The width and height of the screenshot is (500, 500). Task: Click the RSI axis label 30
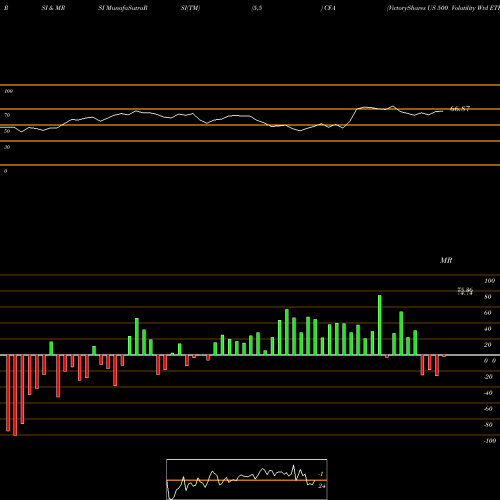pos(7,147)
